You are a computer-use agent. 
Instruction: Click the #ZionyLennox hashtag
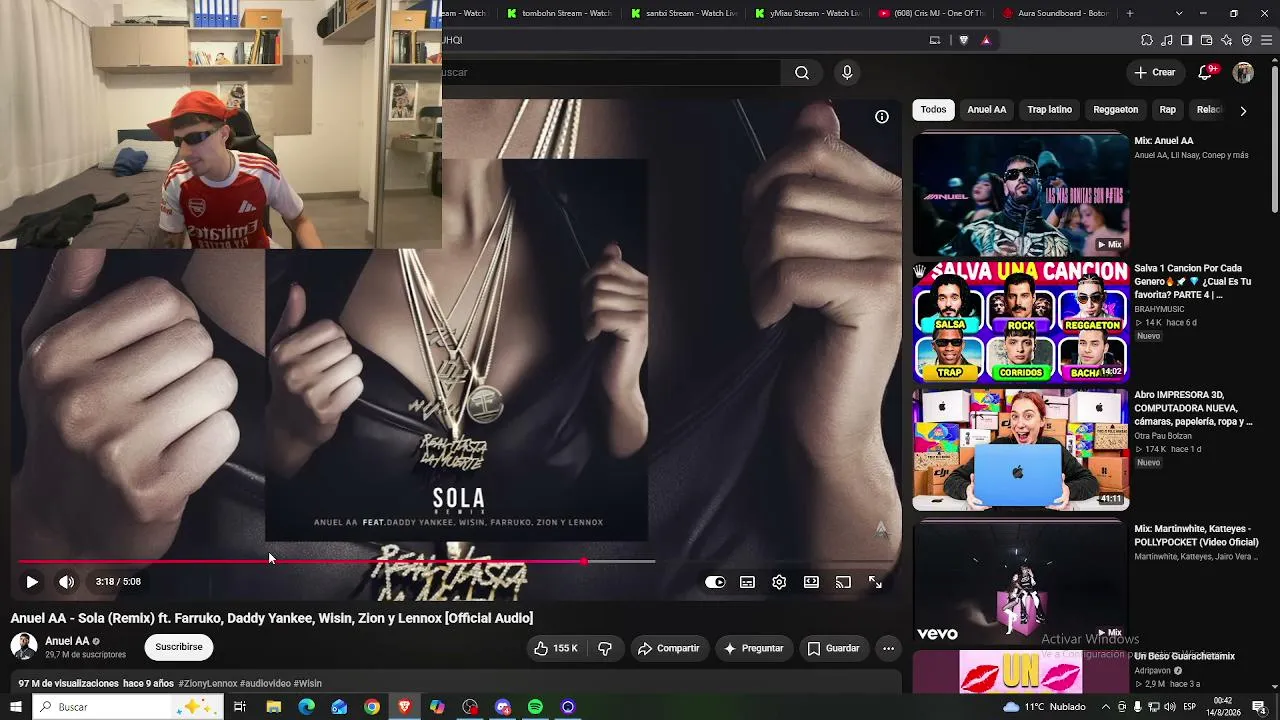[208, 684]
